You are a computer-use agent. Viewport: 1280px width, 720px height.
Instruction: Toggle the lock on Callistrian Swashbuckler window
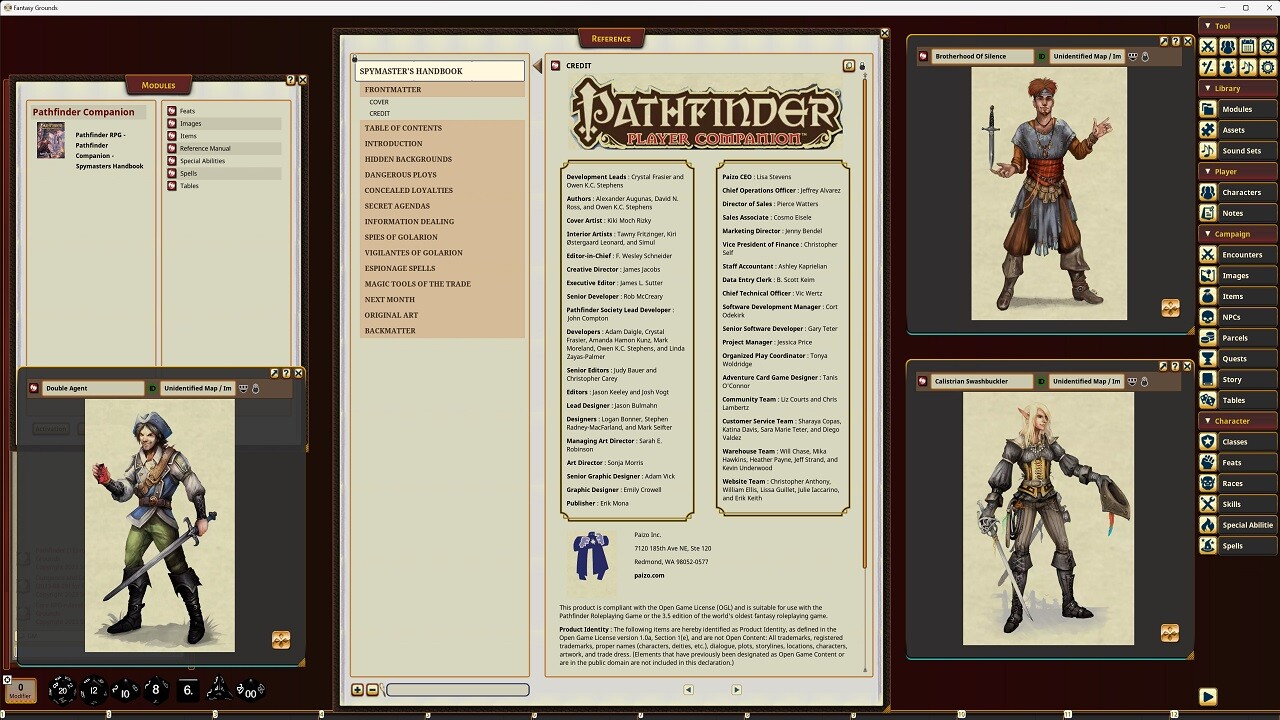click(1145, 381)
